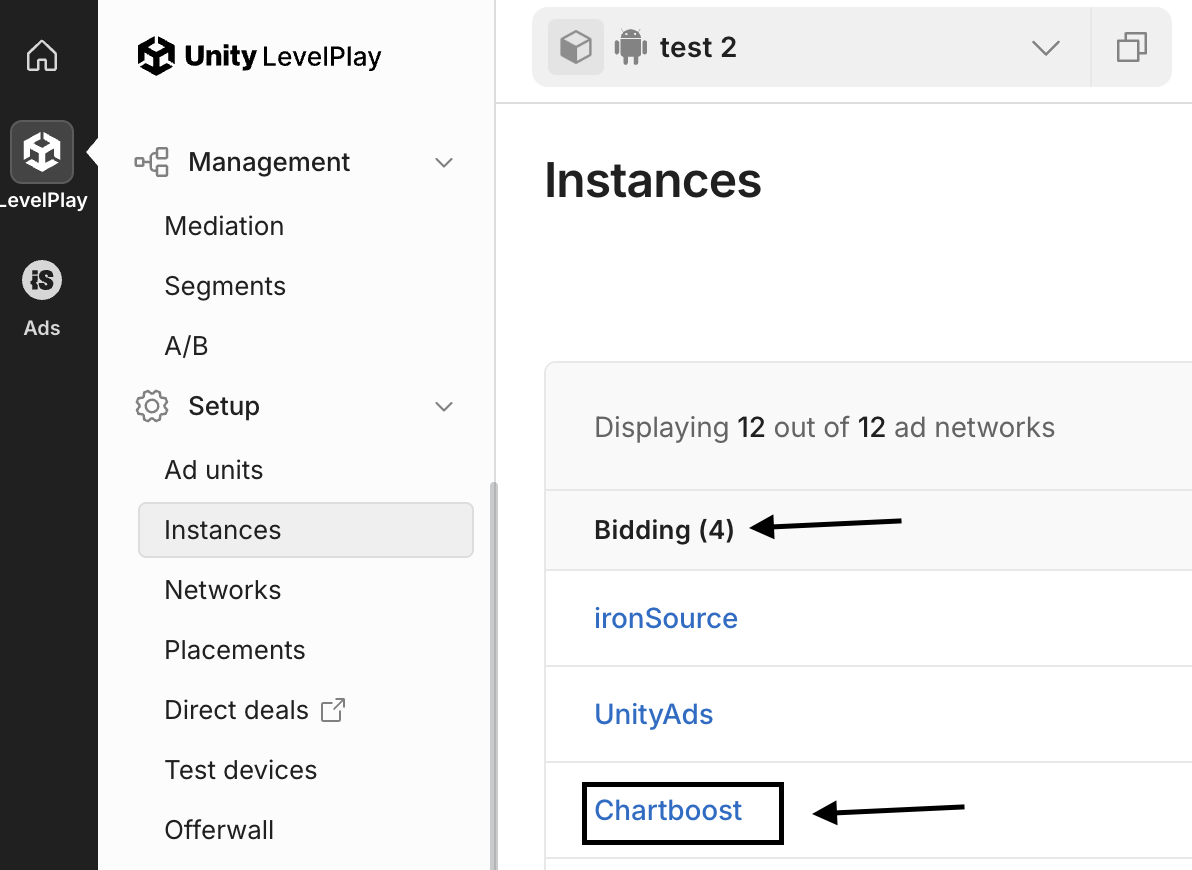Collapse the Management section chevron
The image size is (1192, 870).
tap(444, 162)
